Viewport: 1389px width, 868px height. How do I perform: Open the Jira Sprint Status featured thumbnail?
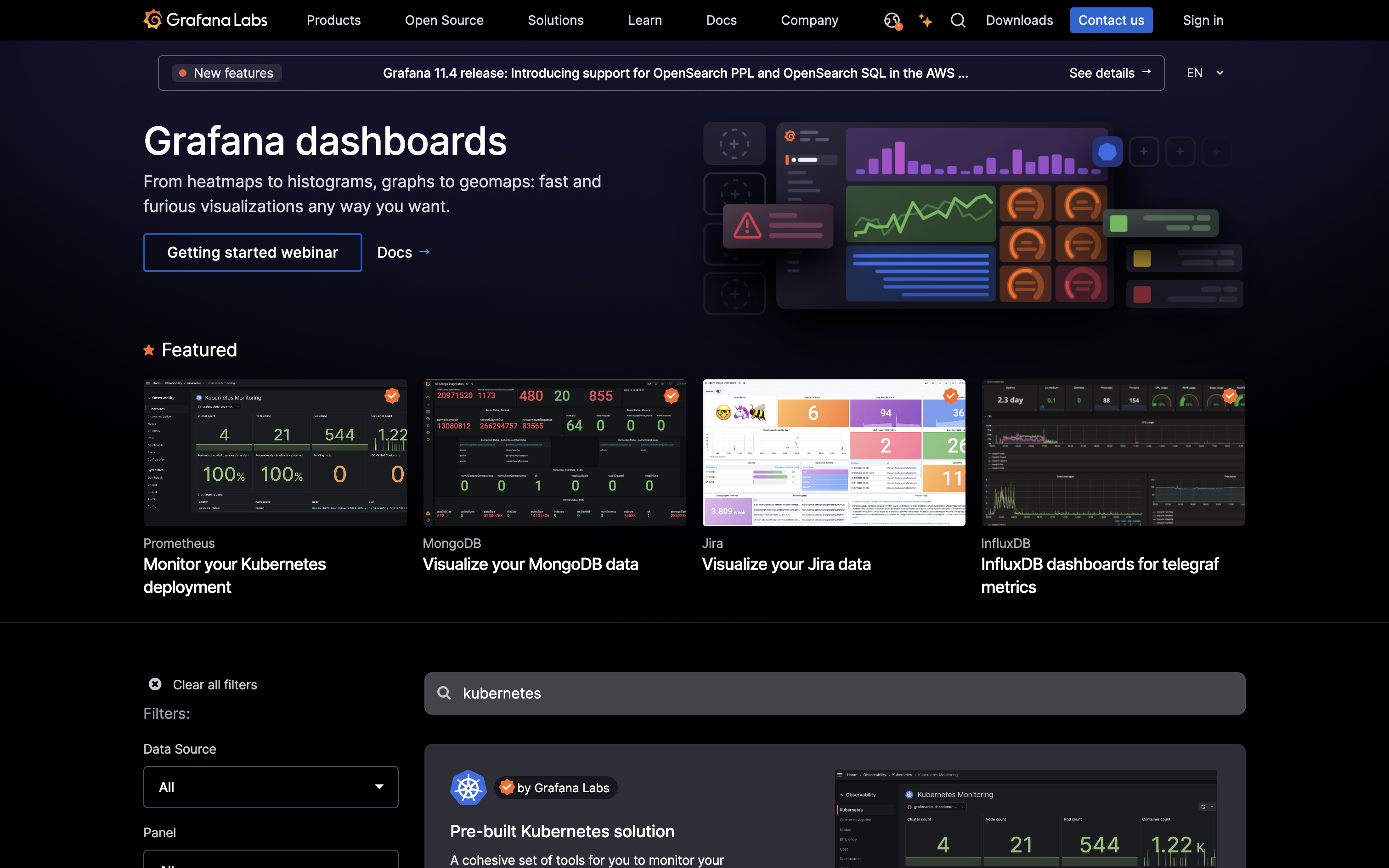click(x=834, y=452)
